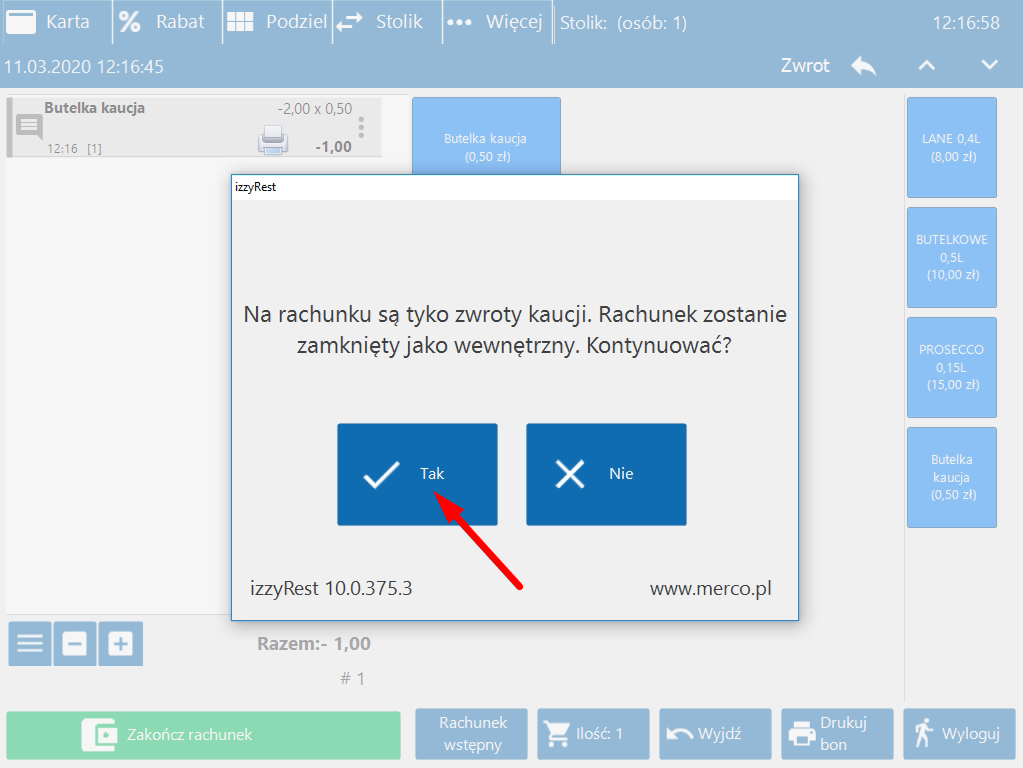Open the Rabat discount option
1023x768 pixels.
163,22
